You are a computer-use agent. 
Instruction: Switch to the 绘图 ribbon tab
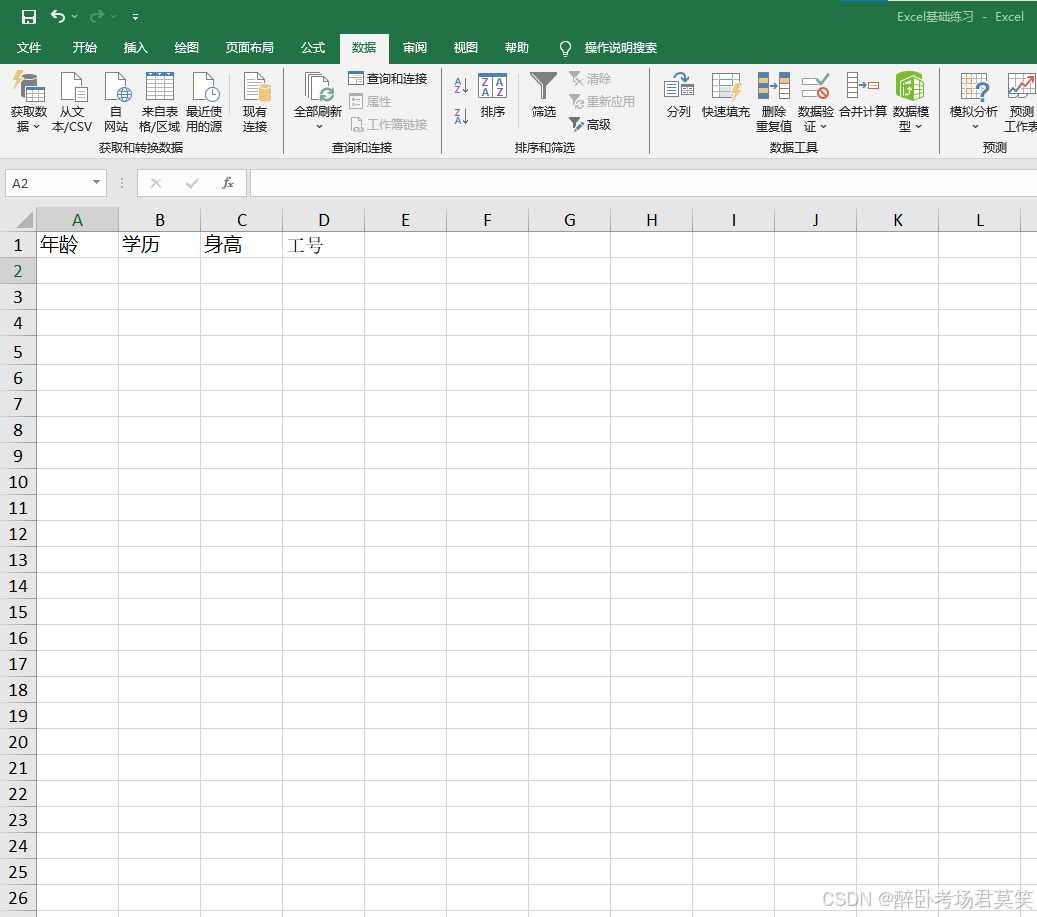coord(187,48)
